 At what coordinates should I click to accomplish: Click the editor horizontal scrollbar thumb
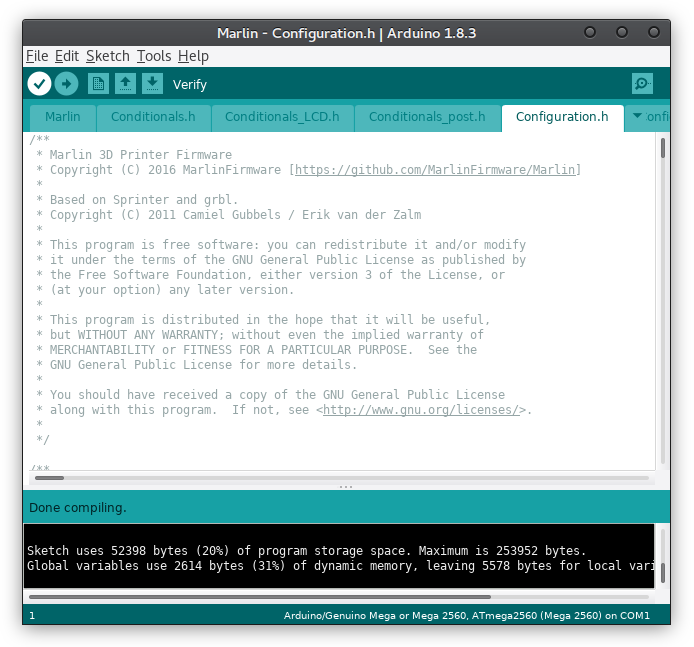[x=50, y=478]
